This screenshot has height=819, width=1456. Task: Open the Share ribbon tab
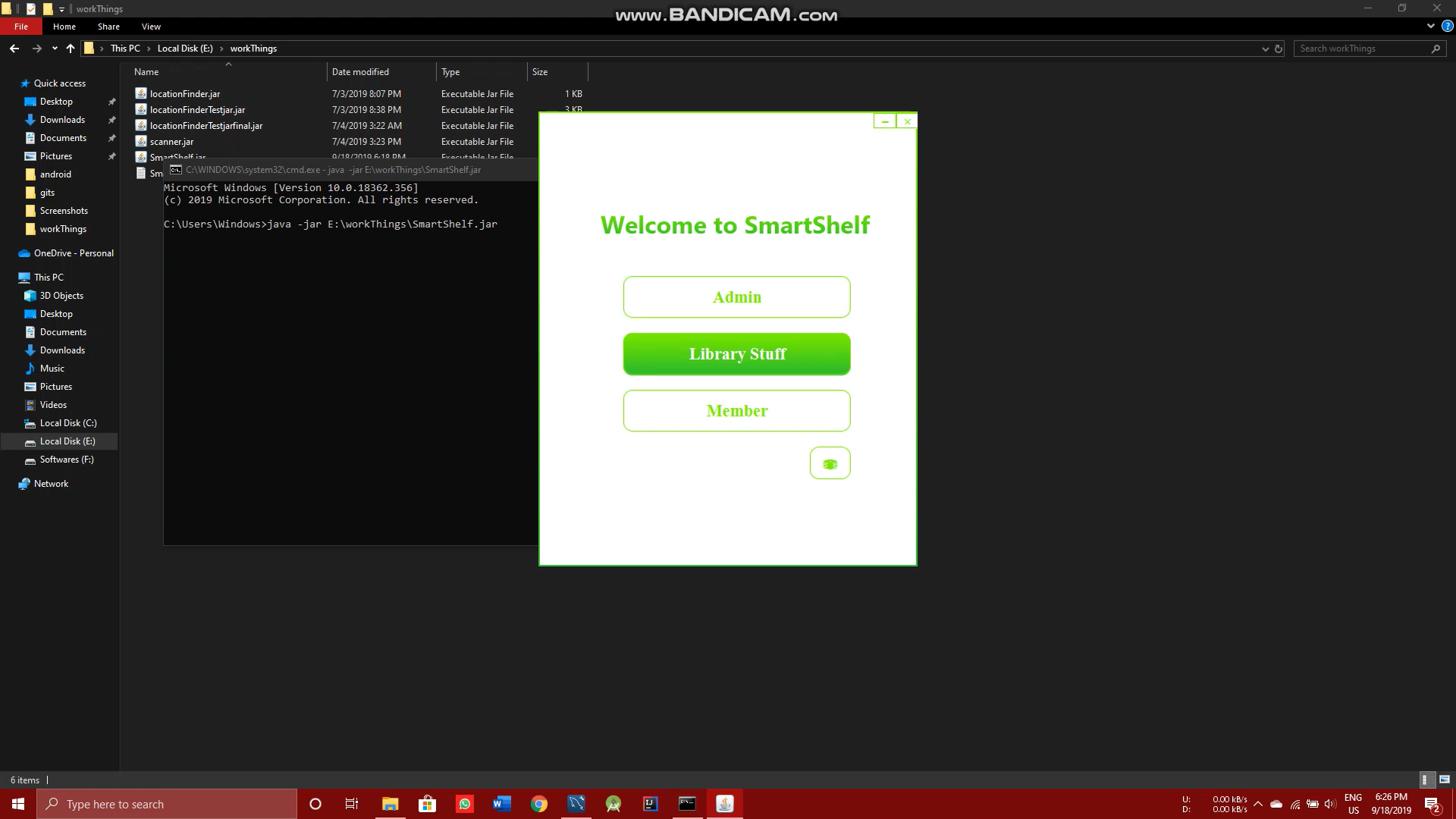[x=108, y=27]
